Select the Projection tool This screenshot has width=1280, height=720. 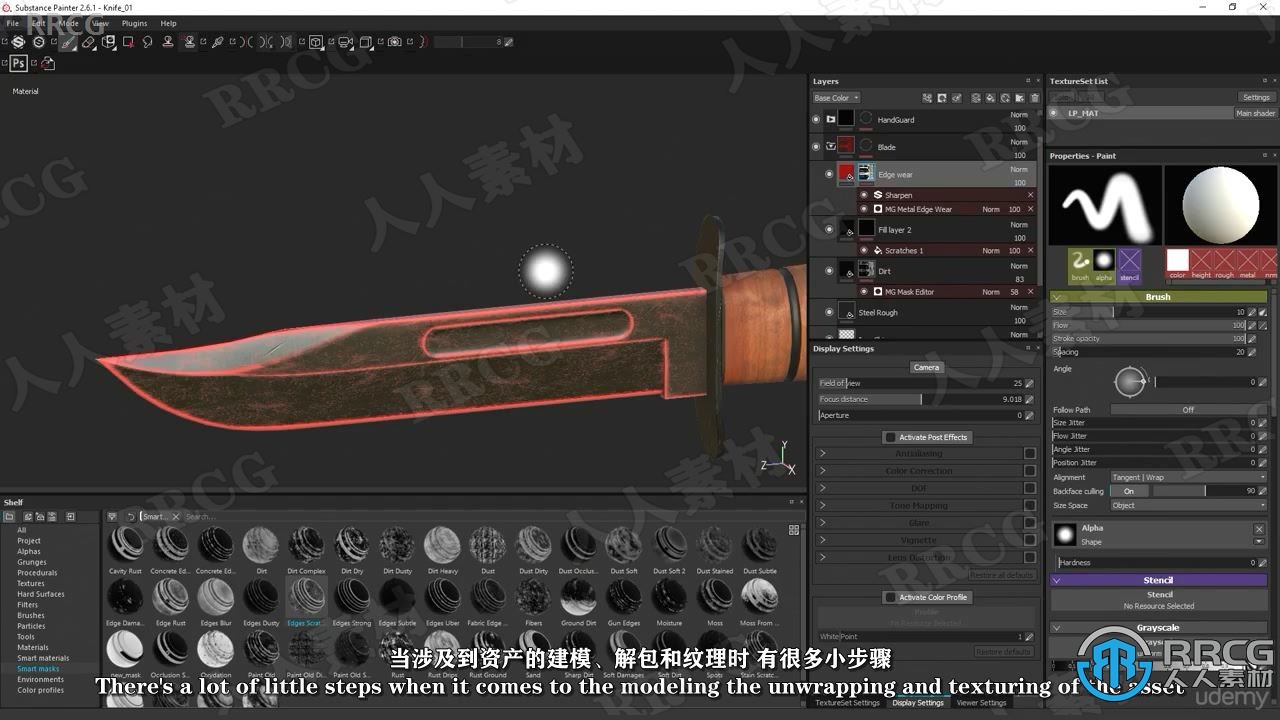click(x=108, y=42)
